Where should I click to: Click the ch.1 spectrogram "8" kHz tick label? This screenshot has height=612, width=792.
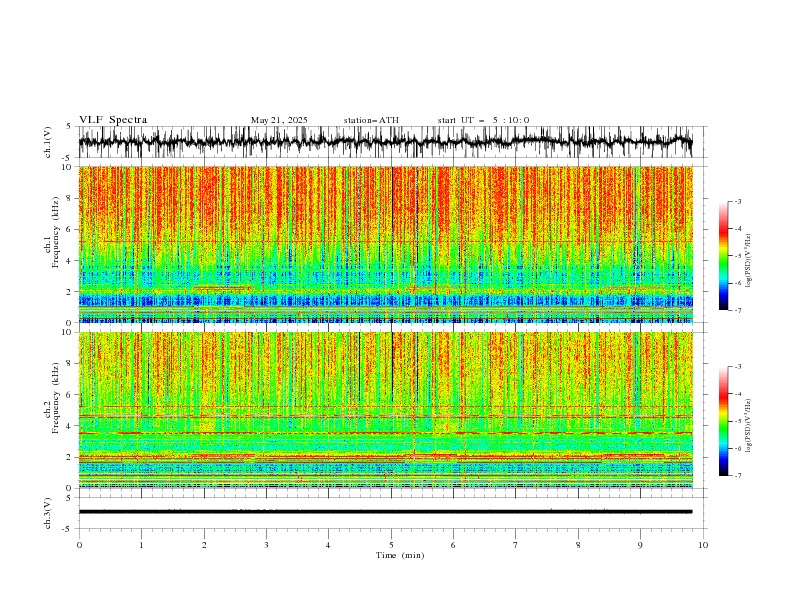pyautogui.click(x=69, y=198)
